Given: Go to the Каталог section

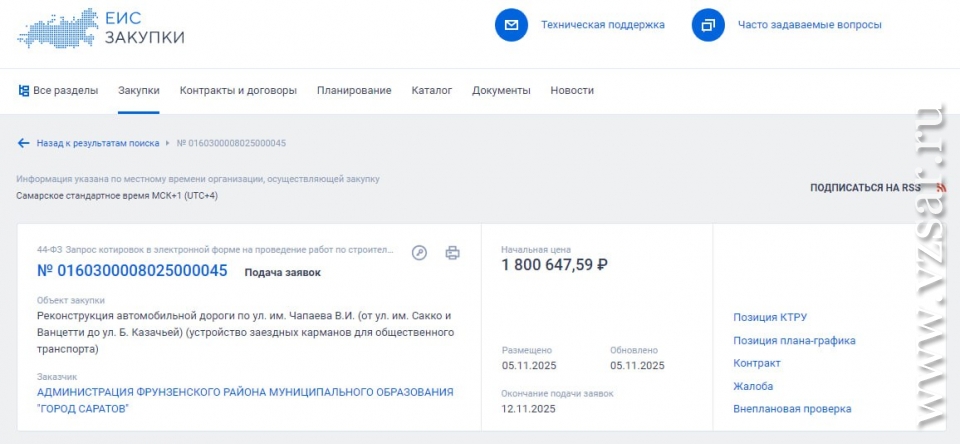Looking at the screenshot, I should pos(431,91).
